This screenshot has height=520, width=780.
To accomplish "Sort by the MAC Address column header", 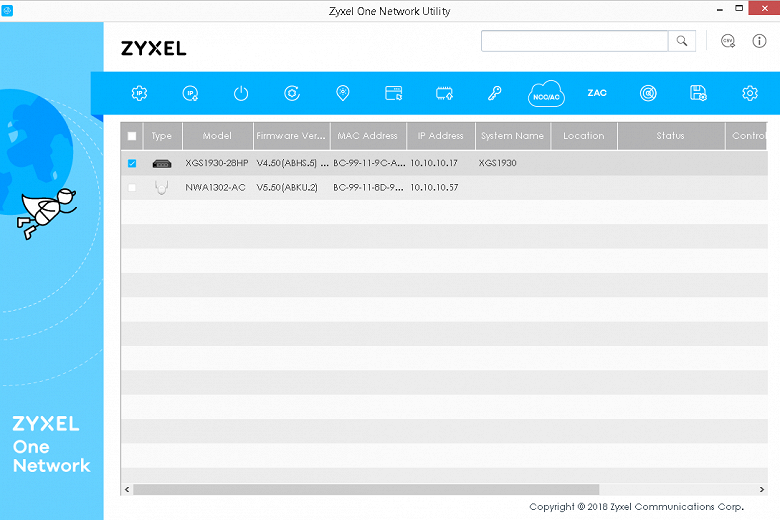I will click(368, 136).
